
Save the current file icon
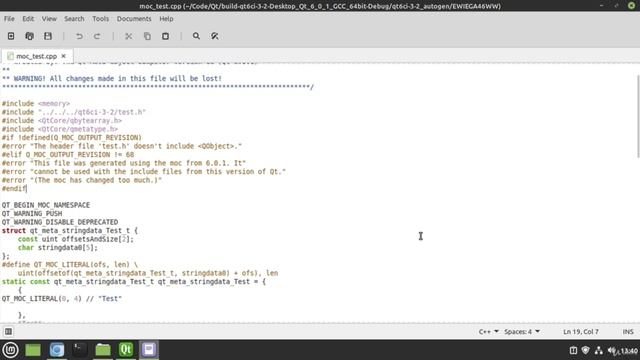pyautogui.click(x=48, y=36)
